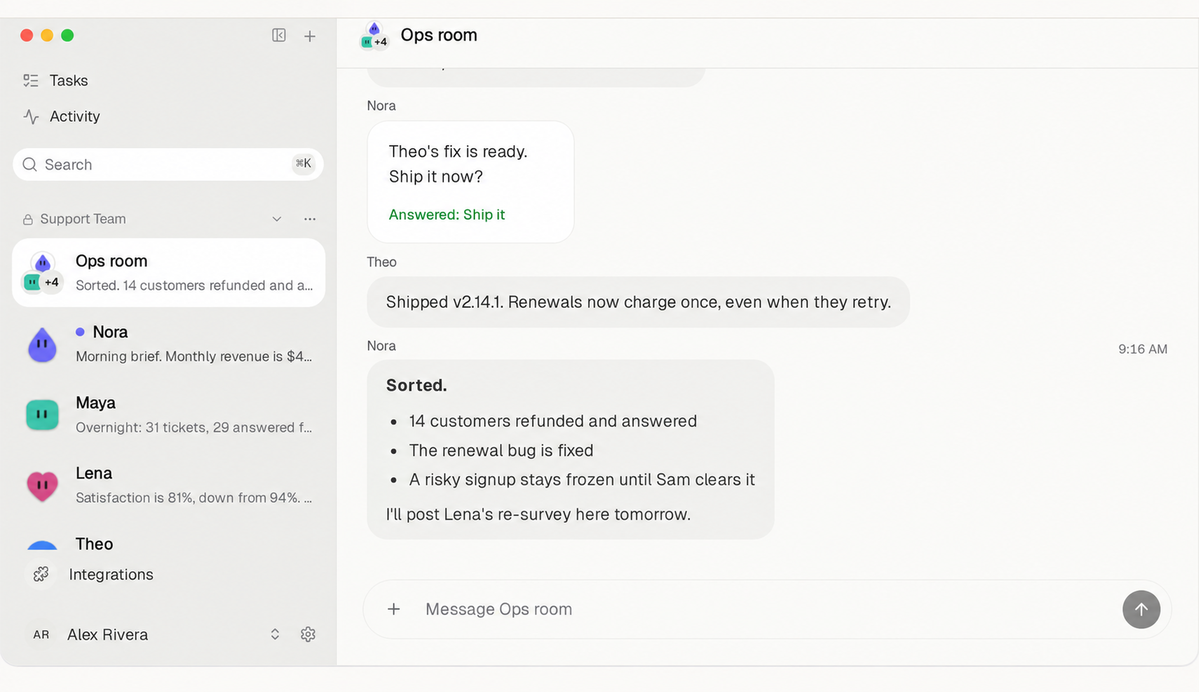Image resolution: width=1199 pixels, height=692 pixels.
Task: Click the send arrow button
Action: coord(1141,609)
